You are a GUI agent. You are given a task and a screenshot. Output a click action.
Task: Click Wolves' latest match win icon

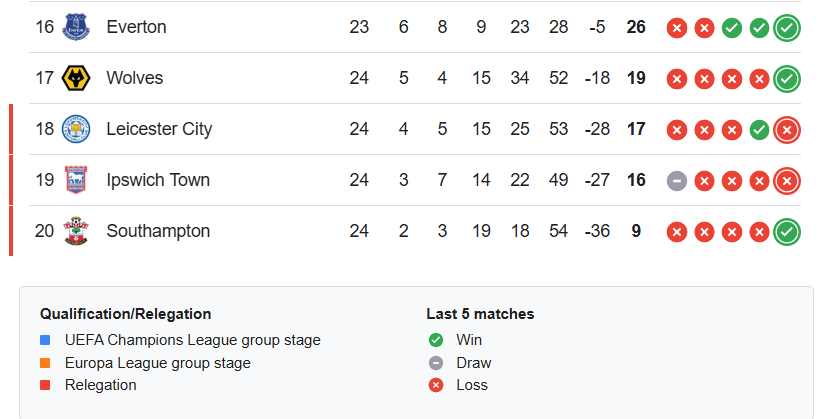coord(787,78)
